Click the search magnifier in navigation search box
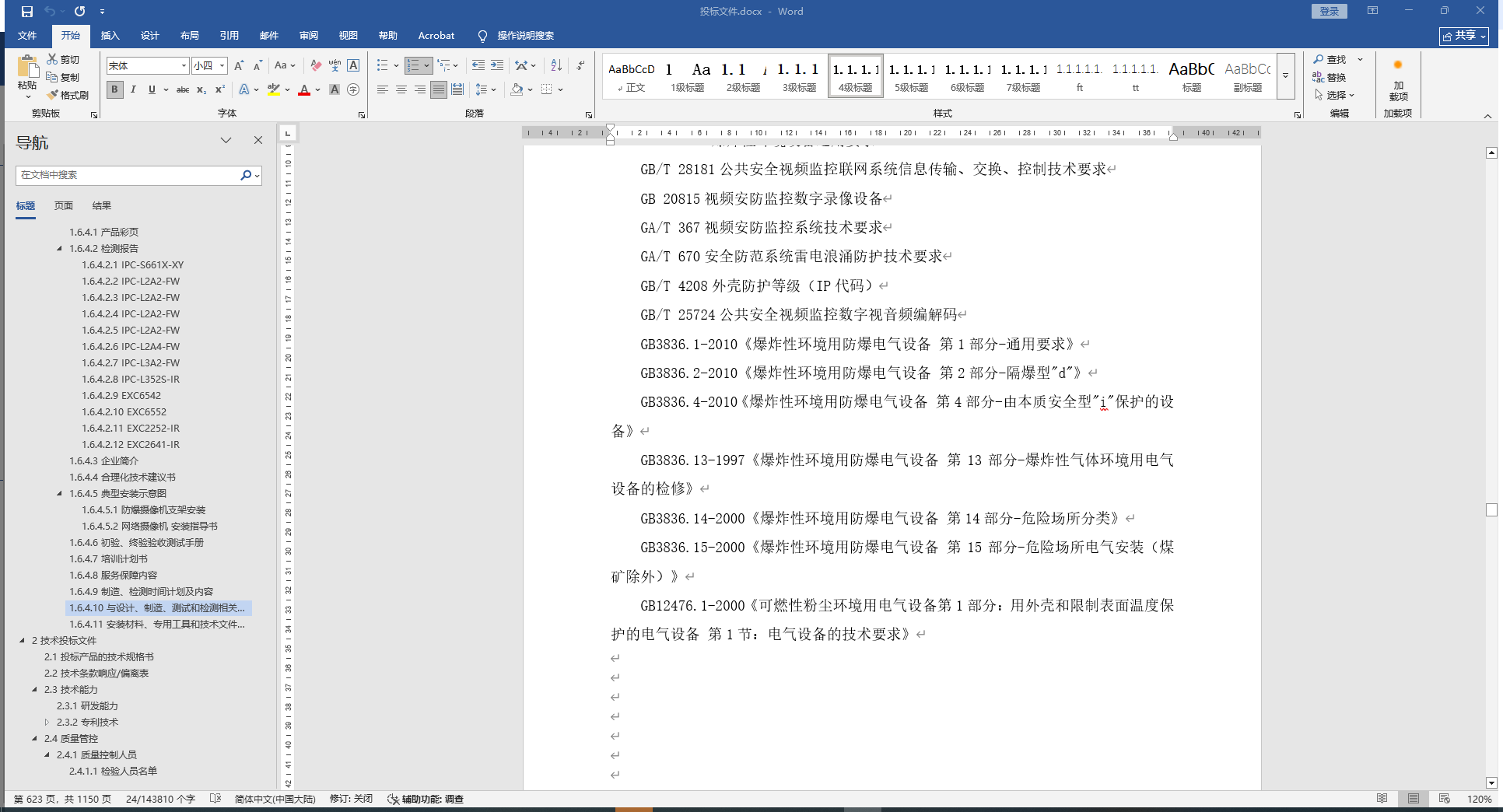Image resolution: width=1503 pixels, height=812 pixels. (x=246, y=175)
